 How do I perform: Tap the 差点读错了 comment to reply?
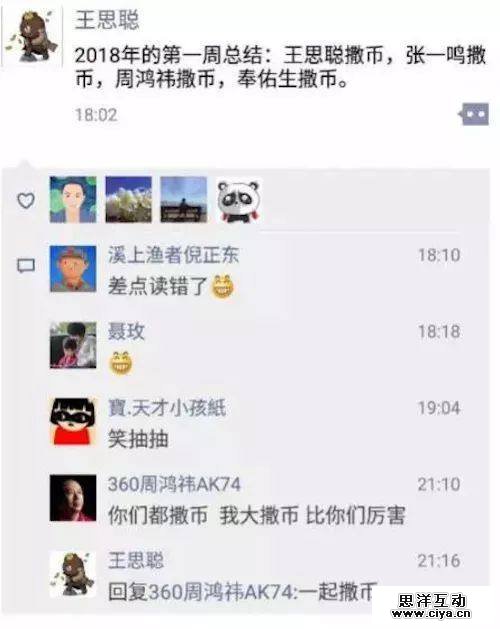[171, 286]
